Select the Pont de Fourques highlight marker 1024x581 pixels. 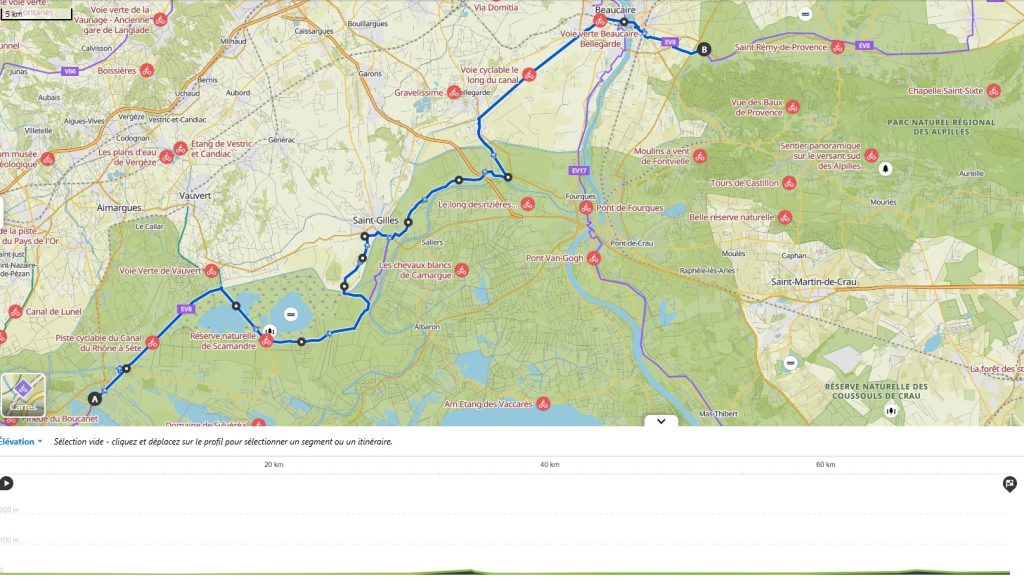click(x=586, y=208)
